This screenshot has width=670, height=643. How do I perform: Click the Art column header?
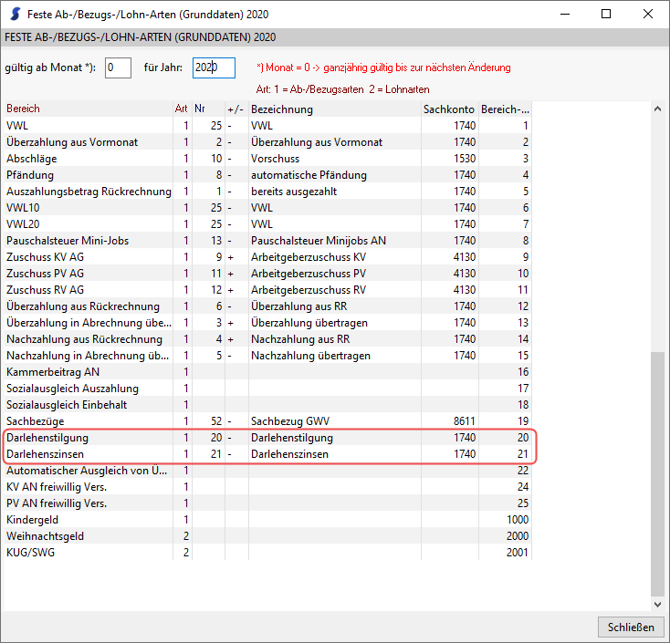(181, 109)
